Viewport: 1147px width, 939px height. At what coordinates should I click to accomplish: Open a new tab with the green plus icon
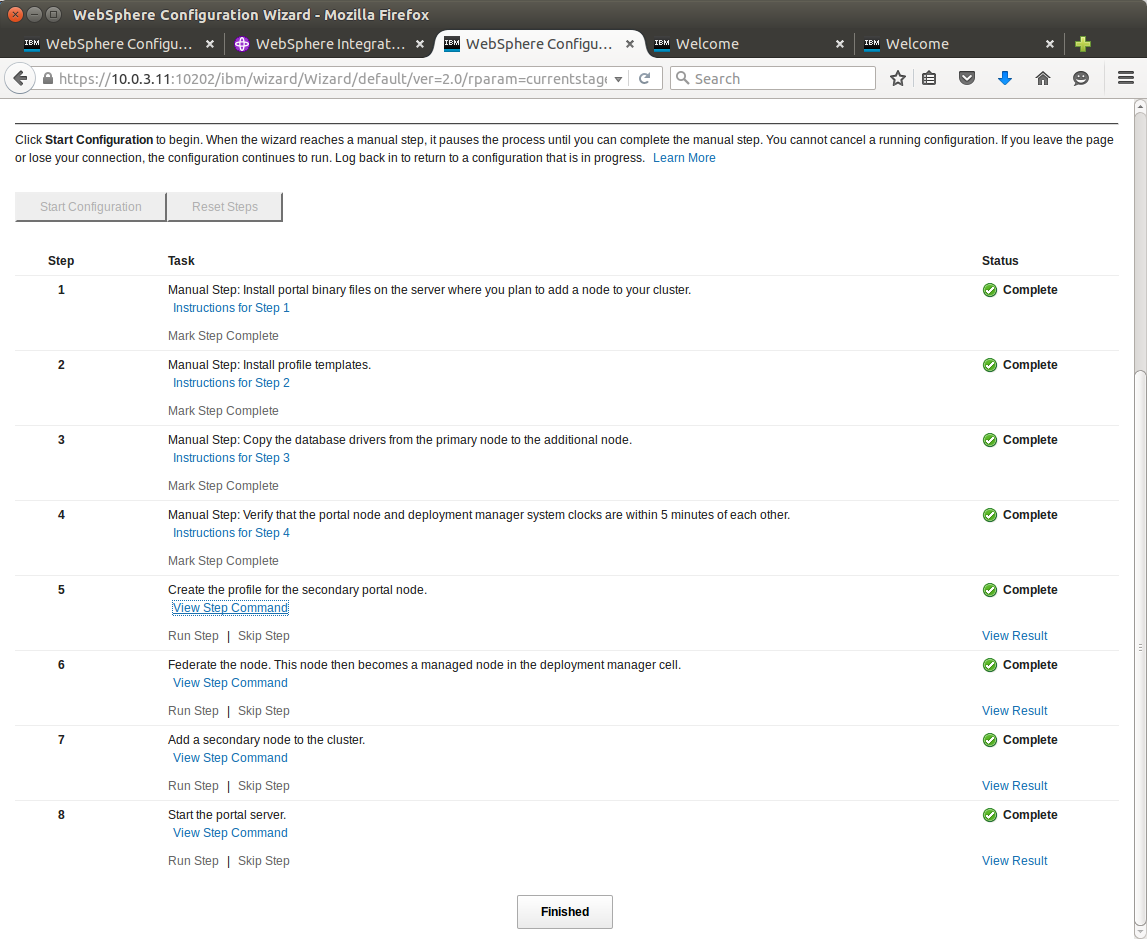click(1083, 44)
